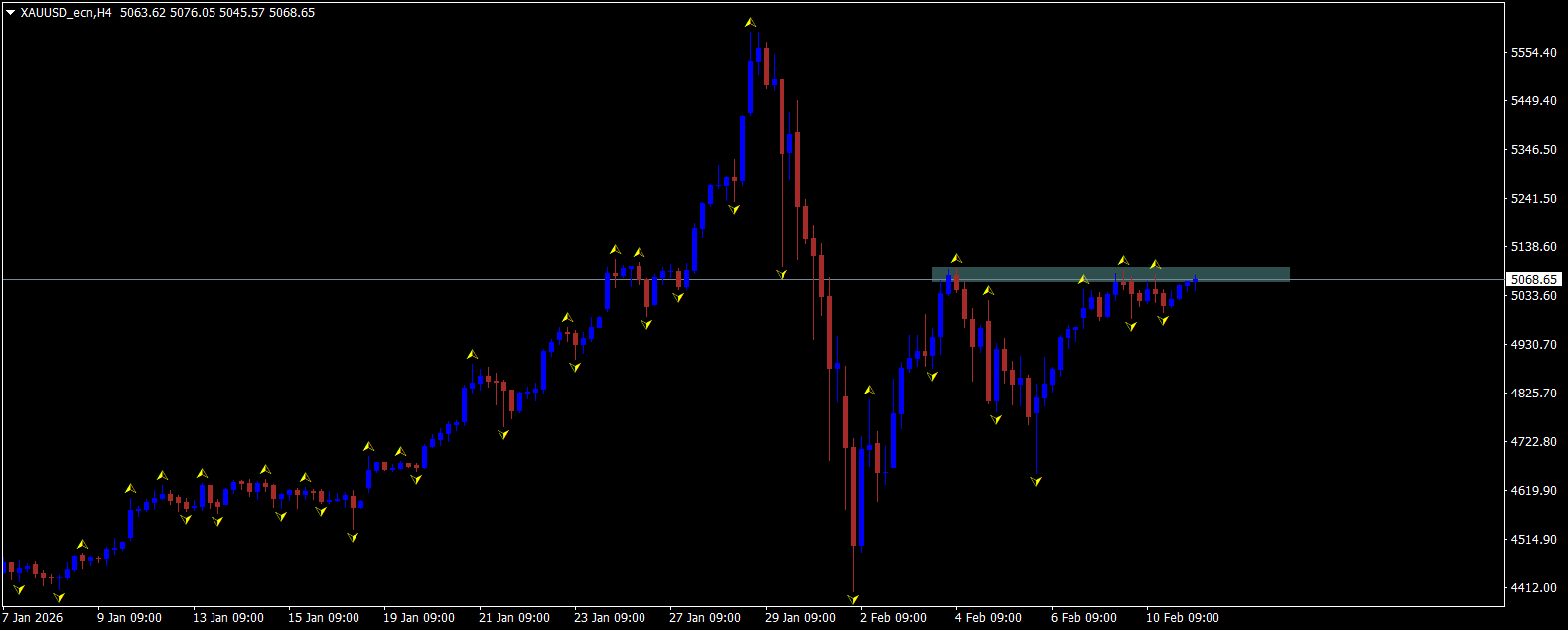Click the 5241.50 price axis label
Screen dimensions: 1568x630
[1533, 199]
